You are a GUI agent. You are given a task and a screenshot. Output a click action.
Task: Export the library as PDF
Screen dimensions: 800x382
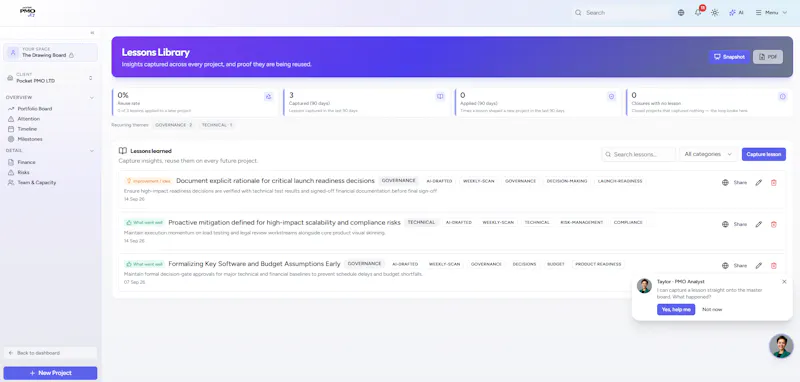768,57
